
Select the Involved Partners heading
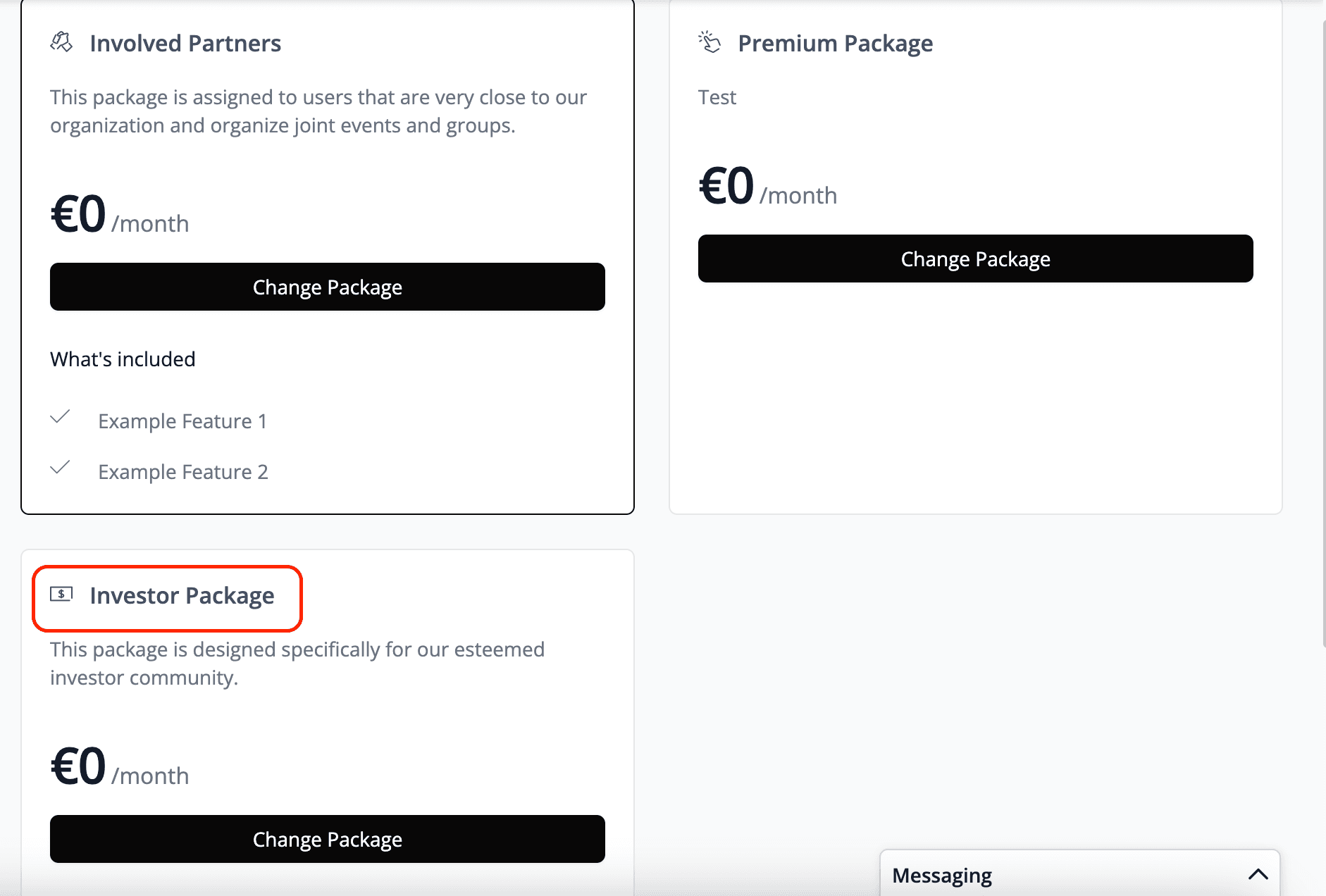[185, 44]
